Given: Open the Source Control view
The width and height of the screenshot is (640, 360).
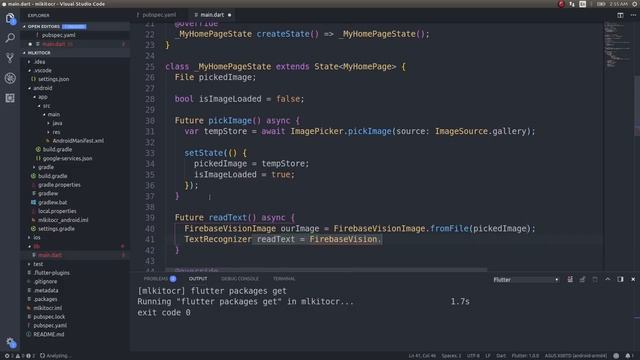Looking at the screenshot, I should coord(10,58).
